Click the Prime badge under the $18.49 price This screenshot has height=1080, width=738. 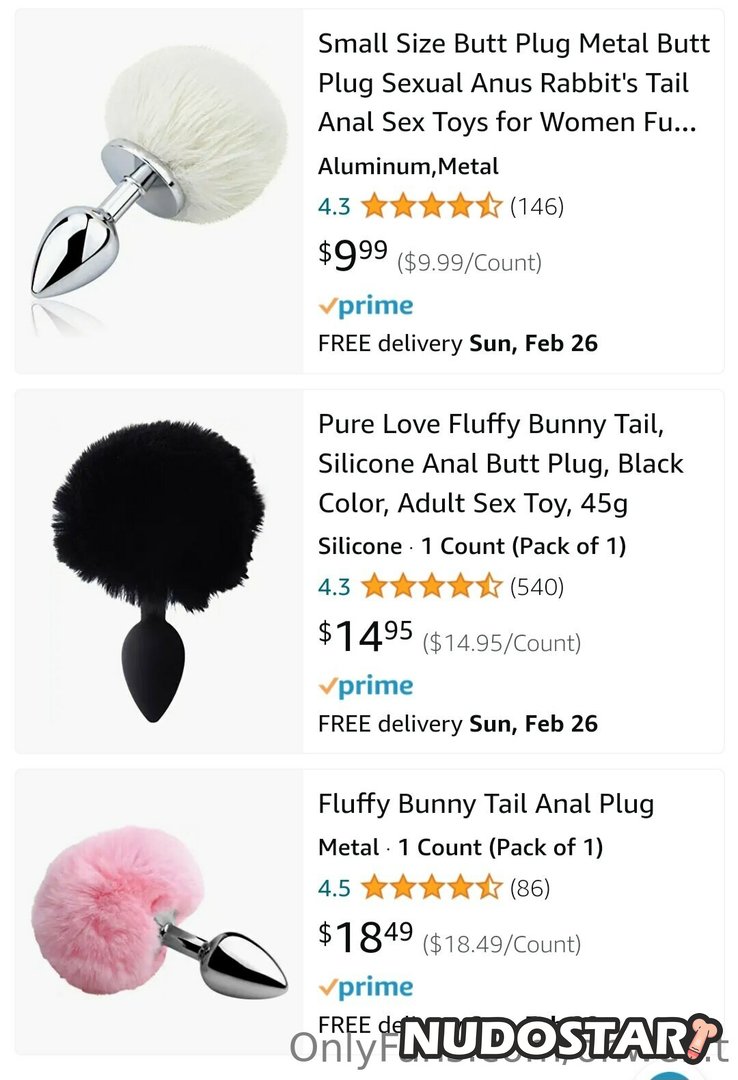pos(366,987)
